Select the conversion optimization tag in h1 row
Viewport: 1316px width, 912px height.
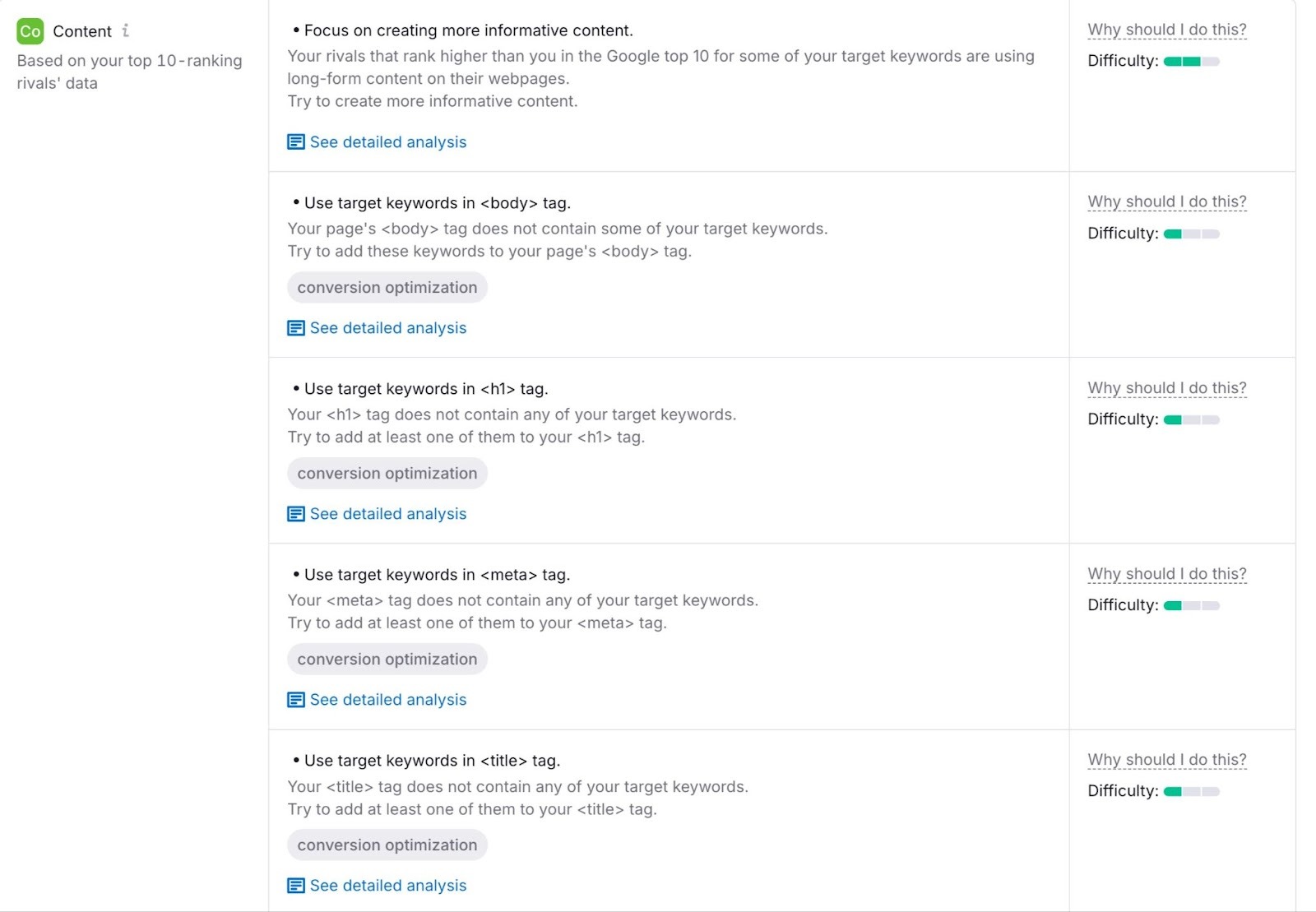tap(387, 473)
